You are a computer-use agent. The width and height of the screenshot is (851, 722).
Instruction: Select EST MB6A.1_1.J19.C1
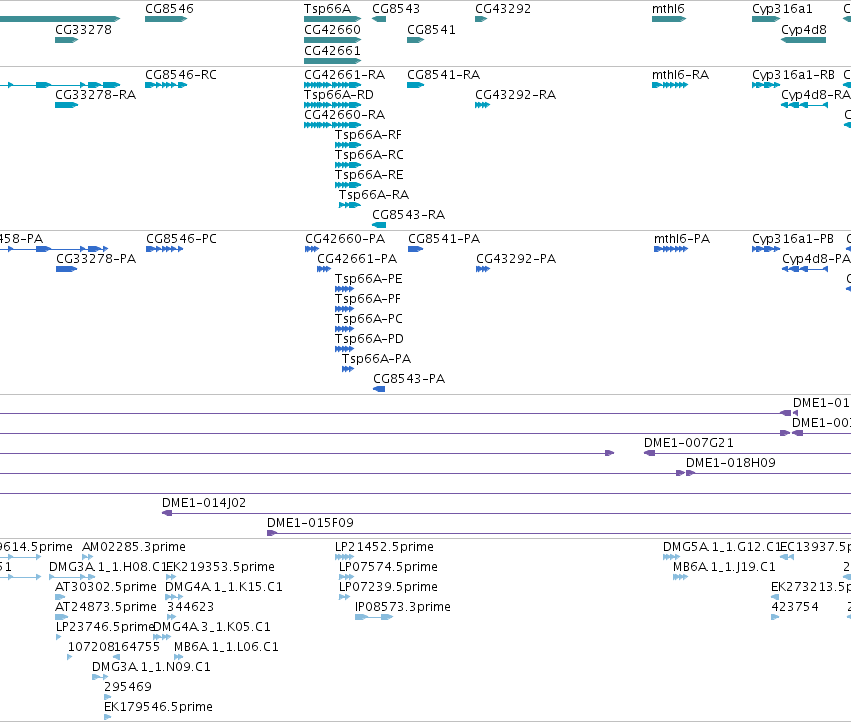[x=681, y=577]
